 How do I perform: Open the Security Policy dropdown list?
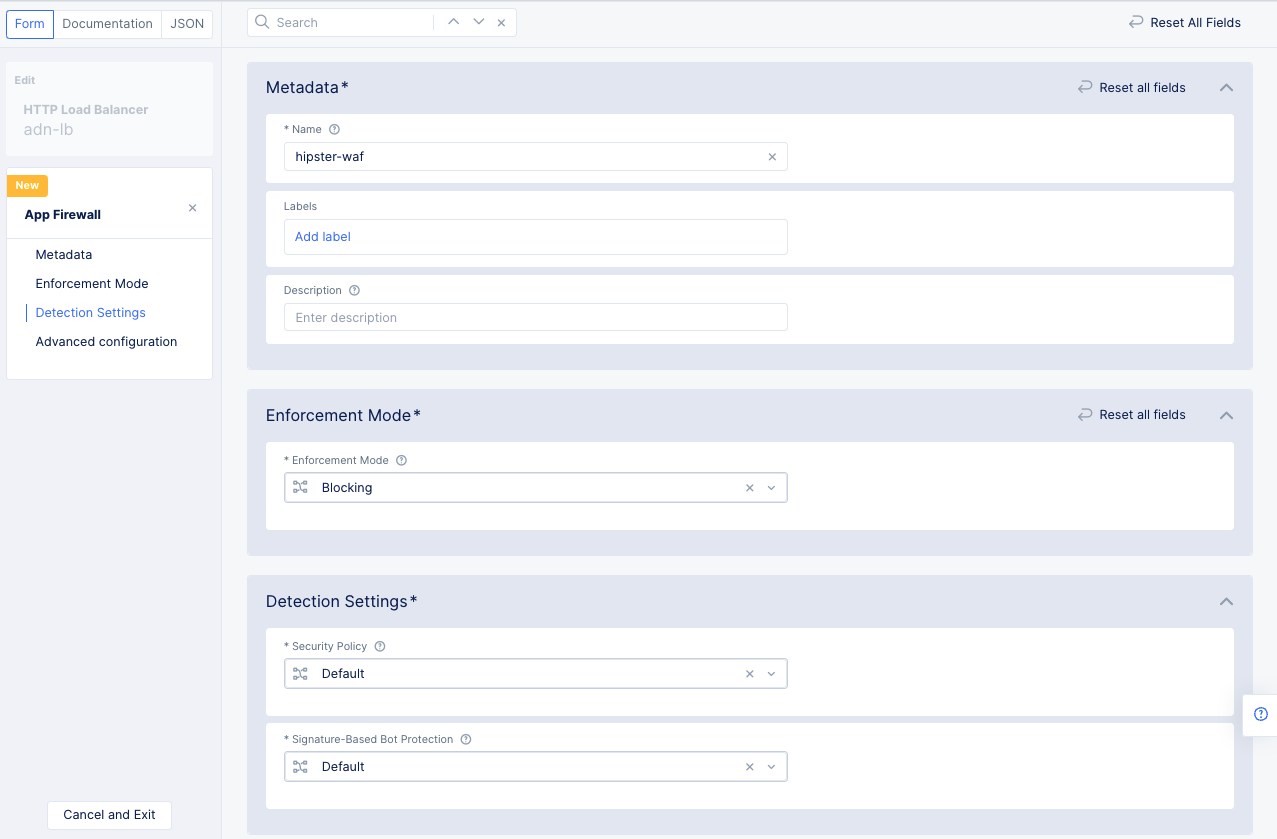pyautogui.click(x=771, y=673)
